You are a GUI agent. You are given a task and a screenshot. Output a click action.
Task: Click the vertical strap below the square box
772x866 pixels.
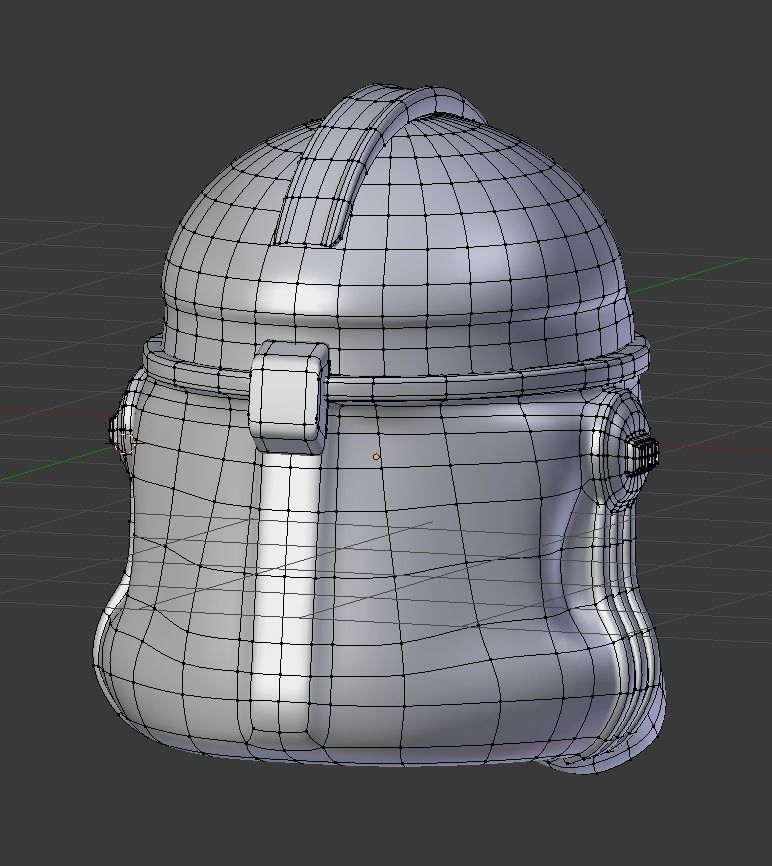(283, 590)
